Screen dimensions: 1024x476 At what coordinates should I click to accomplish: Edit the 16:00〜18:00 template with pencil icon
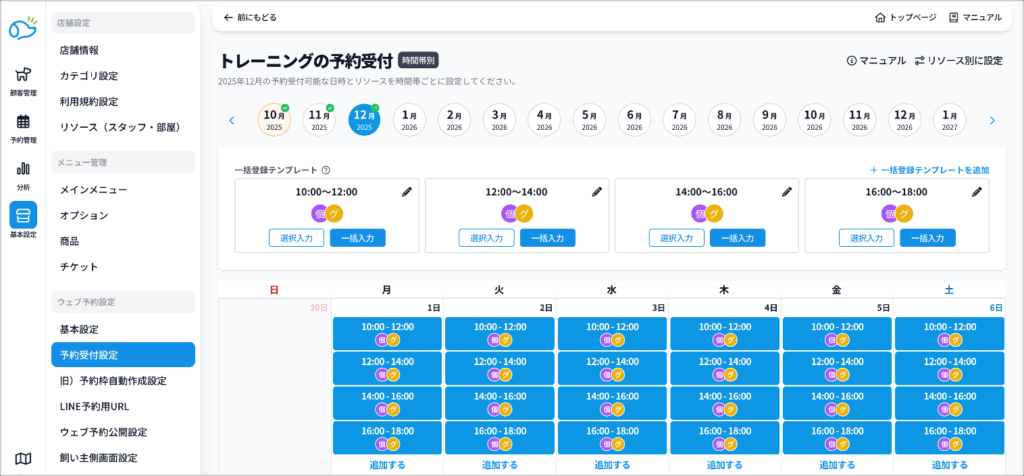click(x=976, y=192)
